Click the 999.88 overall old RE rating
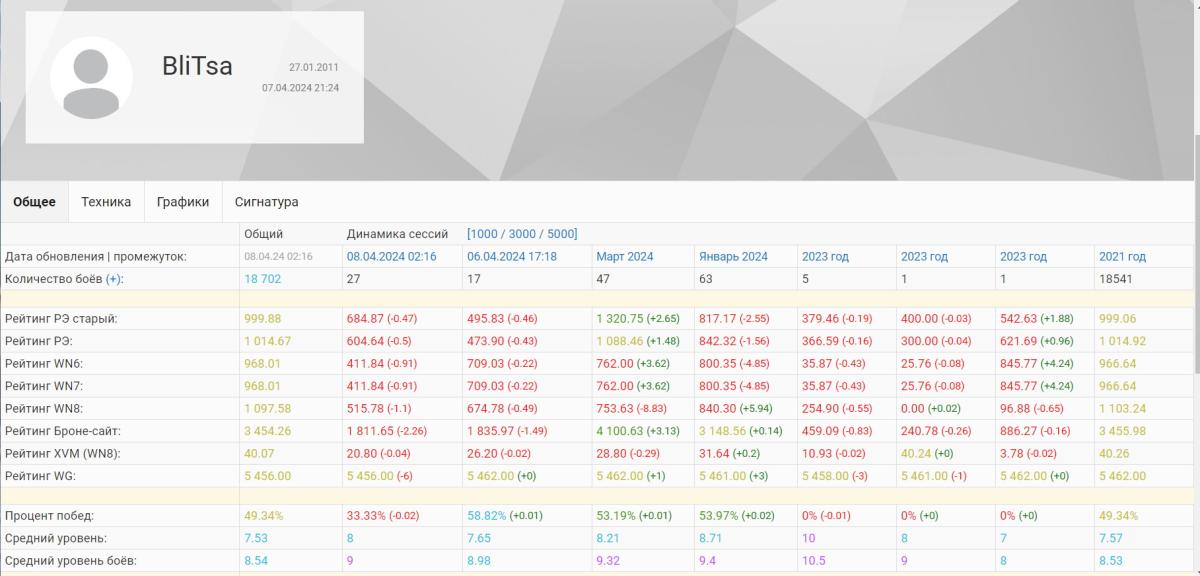The image size is (1200, 576). tap(262, 319)
